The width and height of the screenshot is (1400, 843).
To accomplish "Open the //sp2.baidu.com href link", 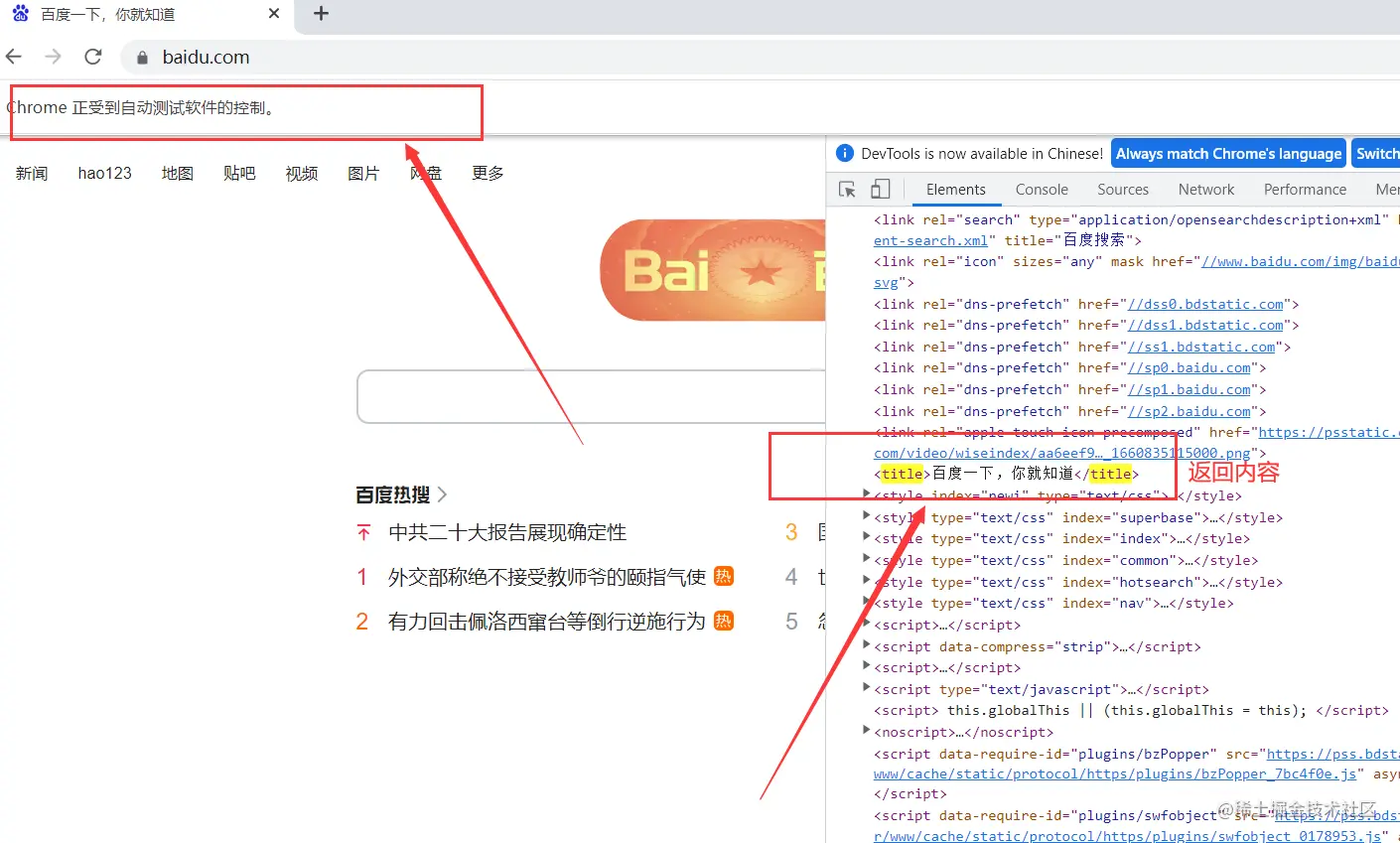I will (x=1189, y=411).
